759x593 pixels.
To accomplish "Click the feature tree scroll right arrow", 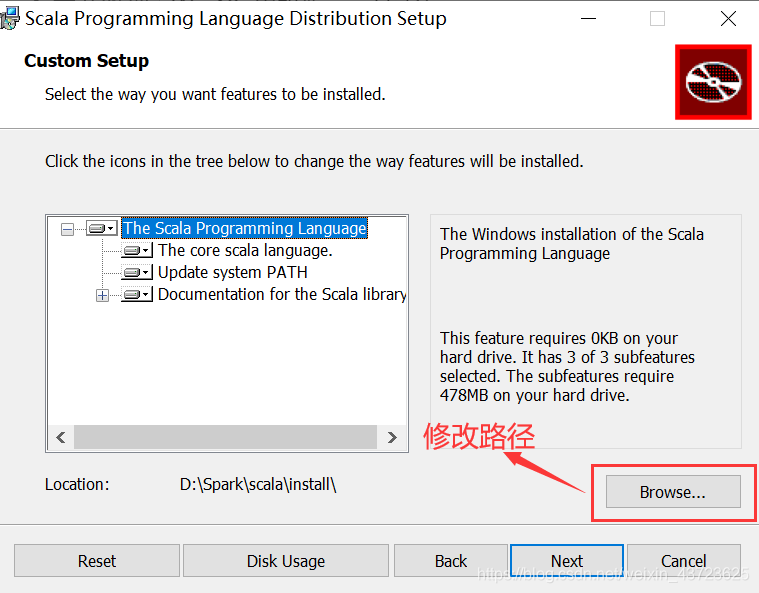I will pyautogui.click(x=392, y=438).
